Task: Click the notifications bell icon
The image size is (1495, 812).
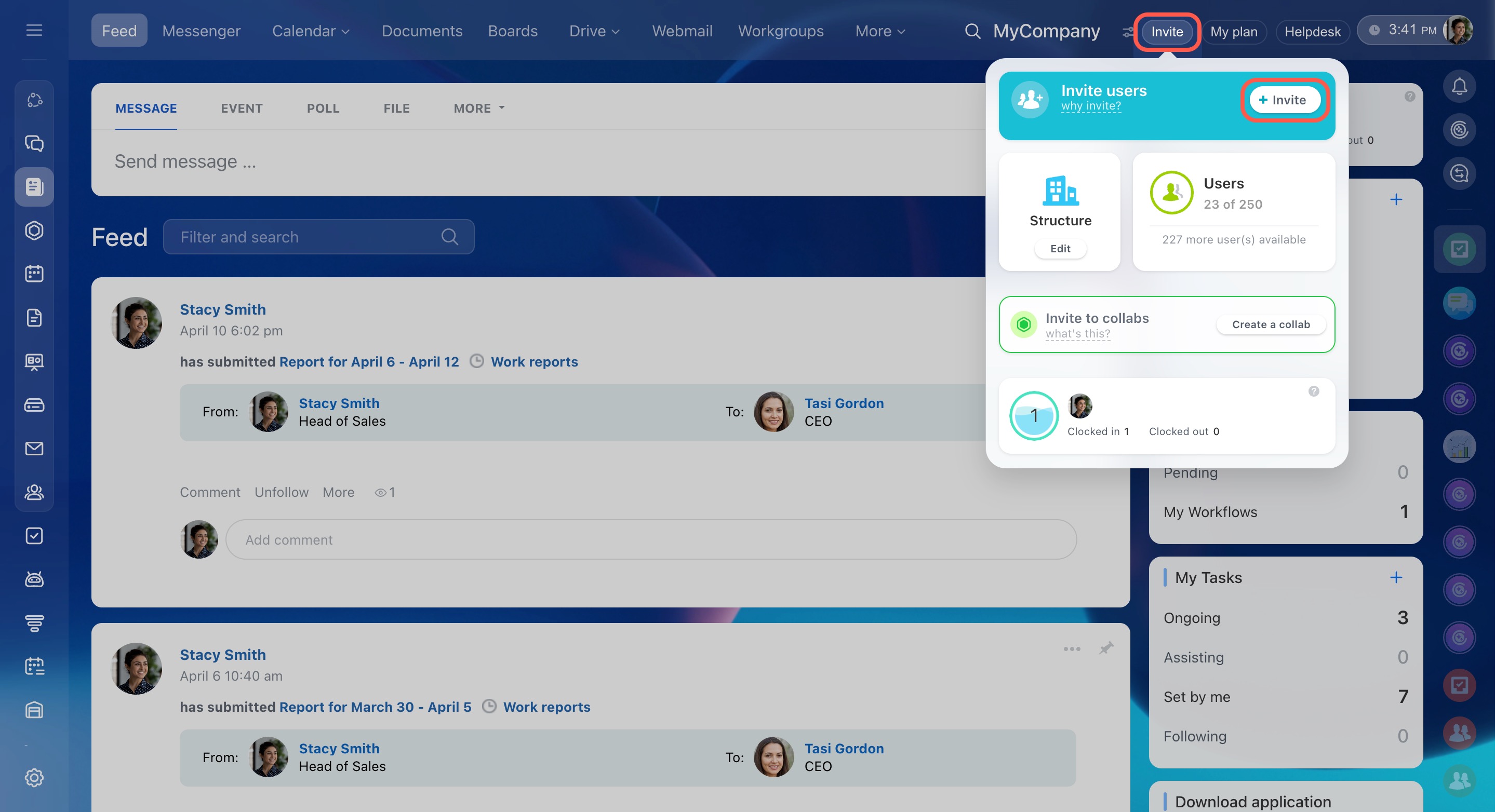Action: tap(1459, 86)
